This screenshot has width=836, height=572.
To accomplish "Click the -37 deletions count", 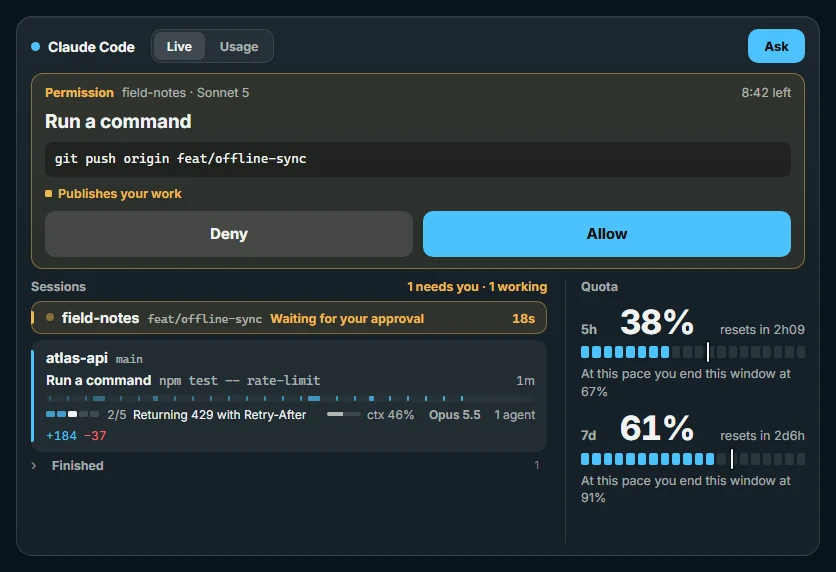I will point(95,436).
